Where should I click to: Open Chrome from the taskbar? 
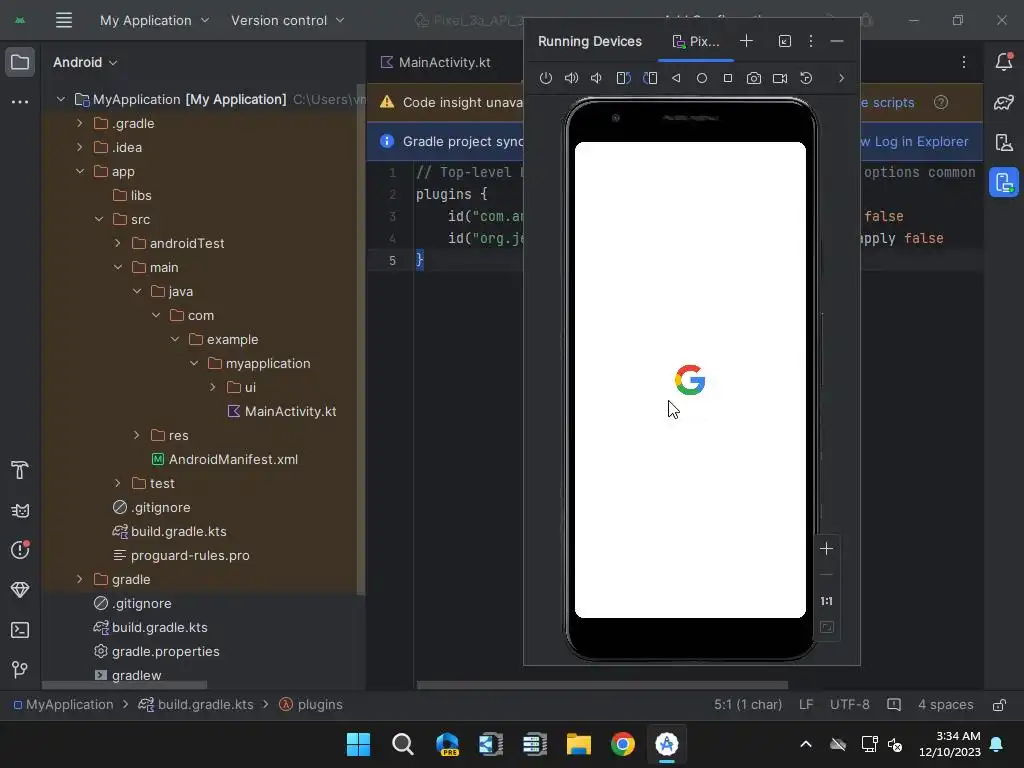[x=622, y=744]
